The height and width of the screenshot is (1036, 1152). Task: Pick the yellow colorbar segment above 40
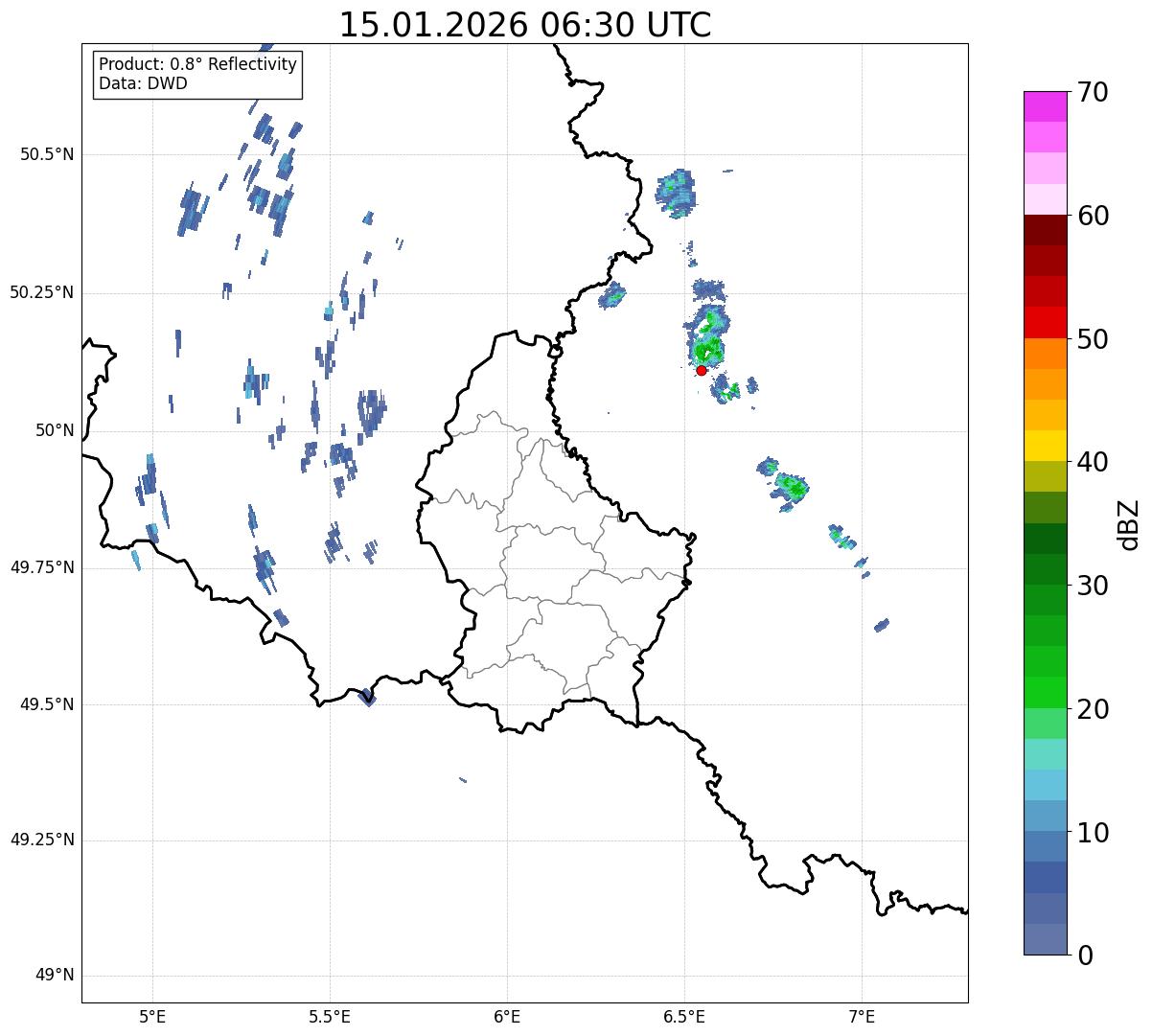pos(1045,446)
